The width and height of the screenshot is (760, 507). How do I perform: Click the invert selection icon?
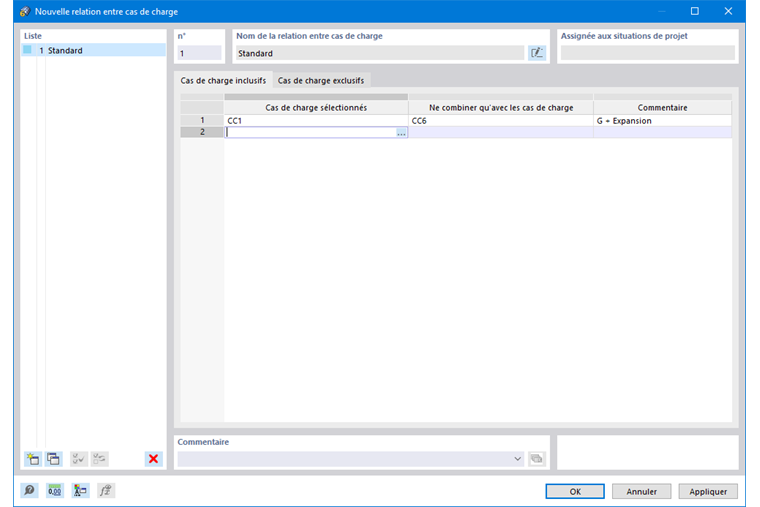[99, 459]
